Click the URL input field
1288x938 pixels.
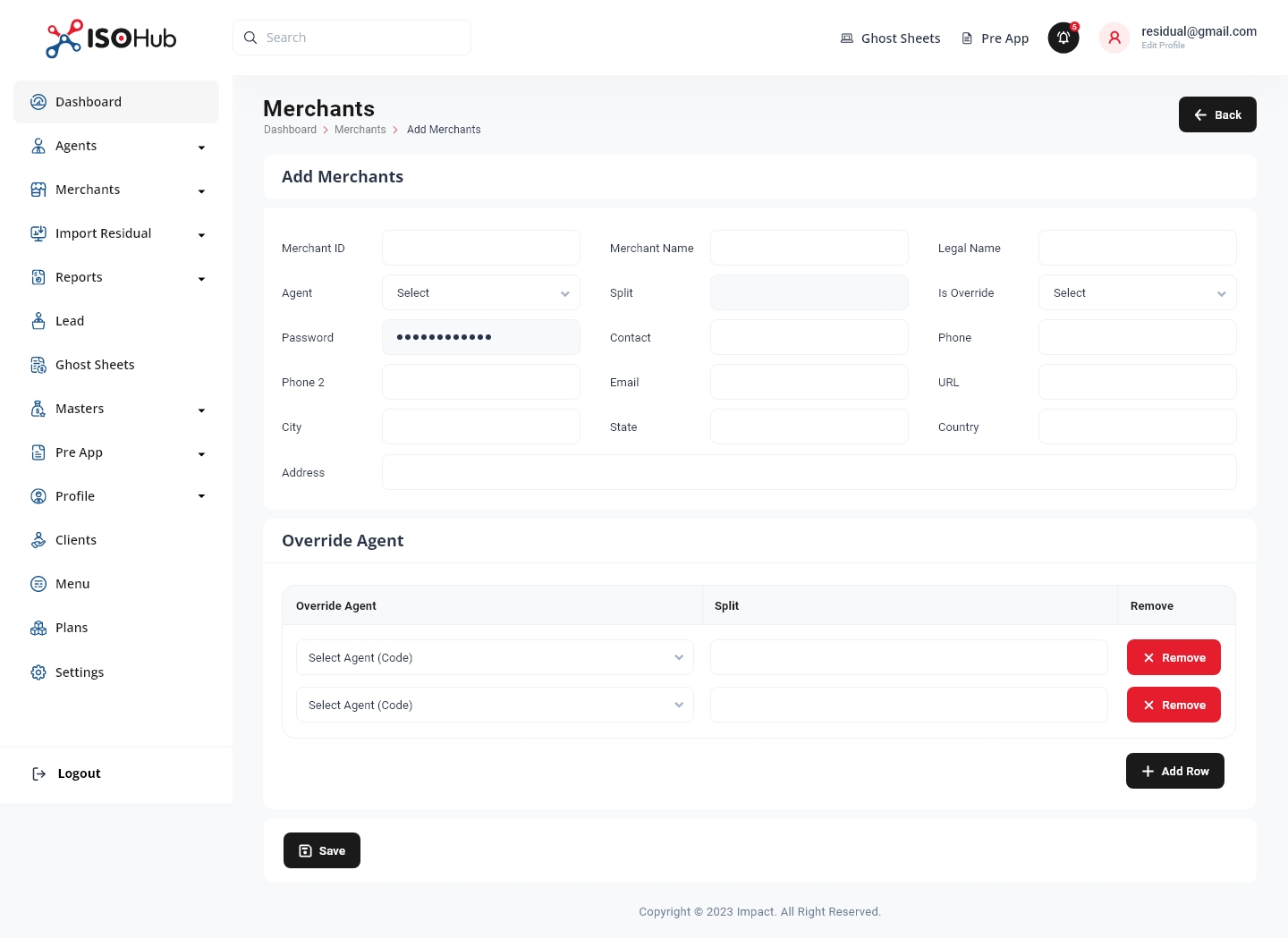[x=1138, y=382]
